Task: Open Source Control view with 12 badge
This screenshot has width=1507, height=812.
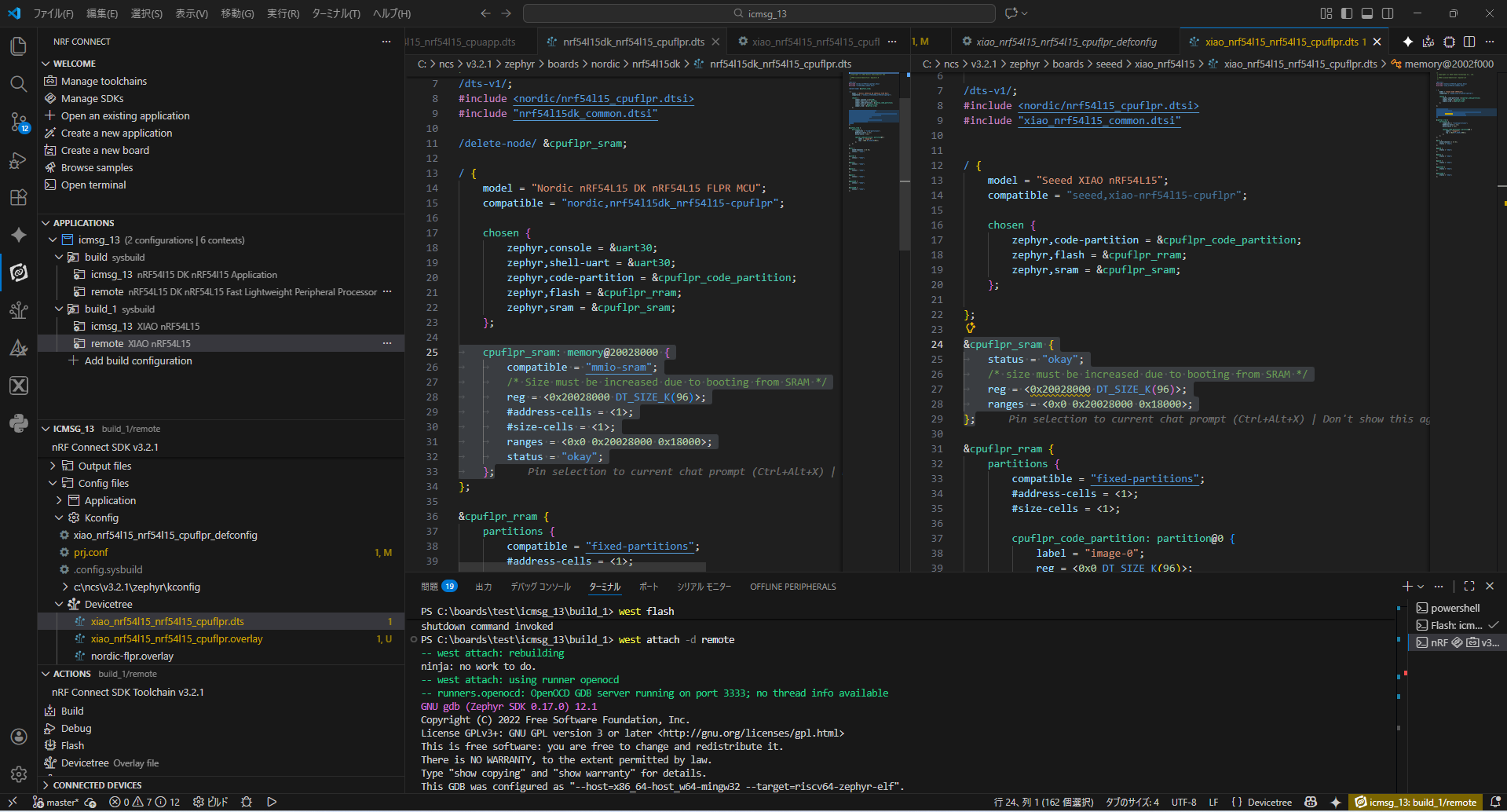Action: click(x=18, y=122)
